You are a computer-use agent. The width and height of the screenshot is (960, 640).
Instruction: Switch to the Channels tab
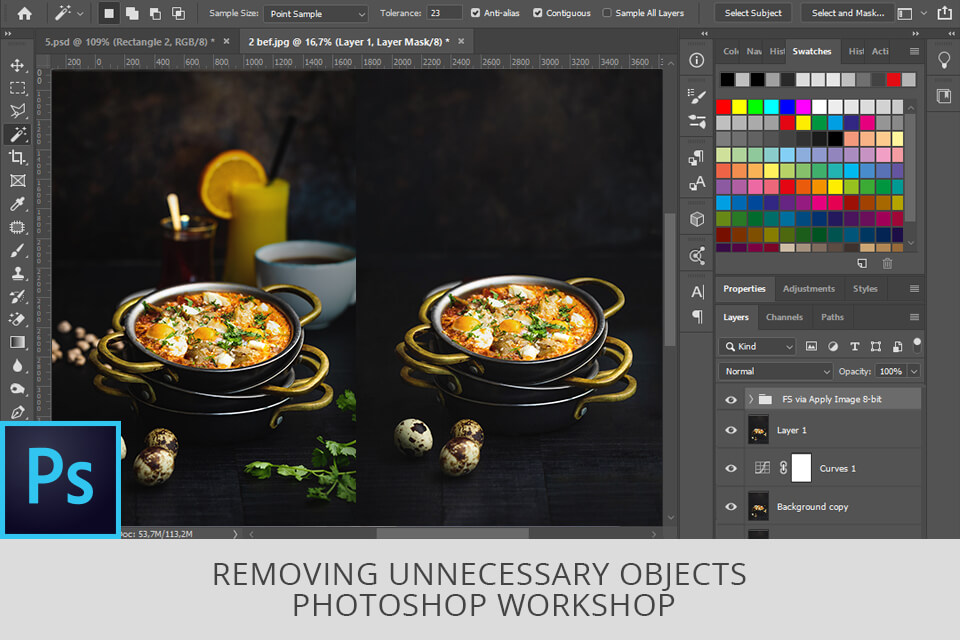click(784, 317)
